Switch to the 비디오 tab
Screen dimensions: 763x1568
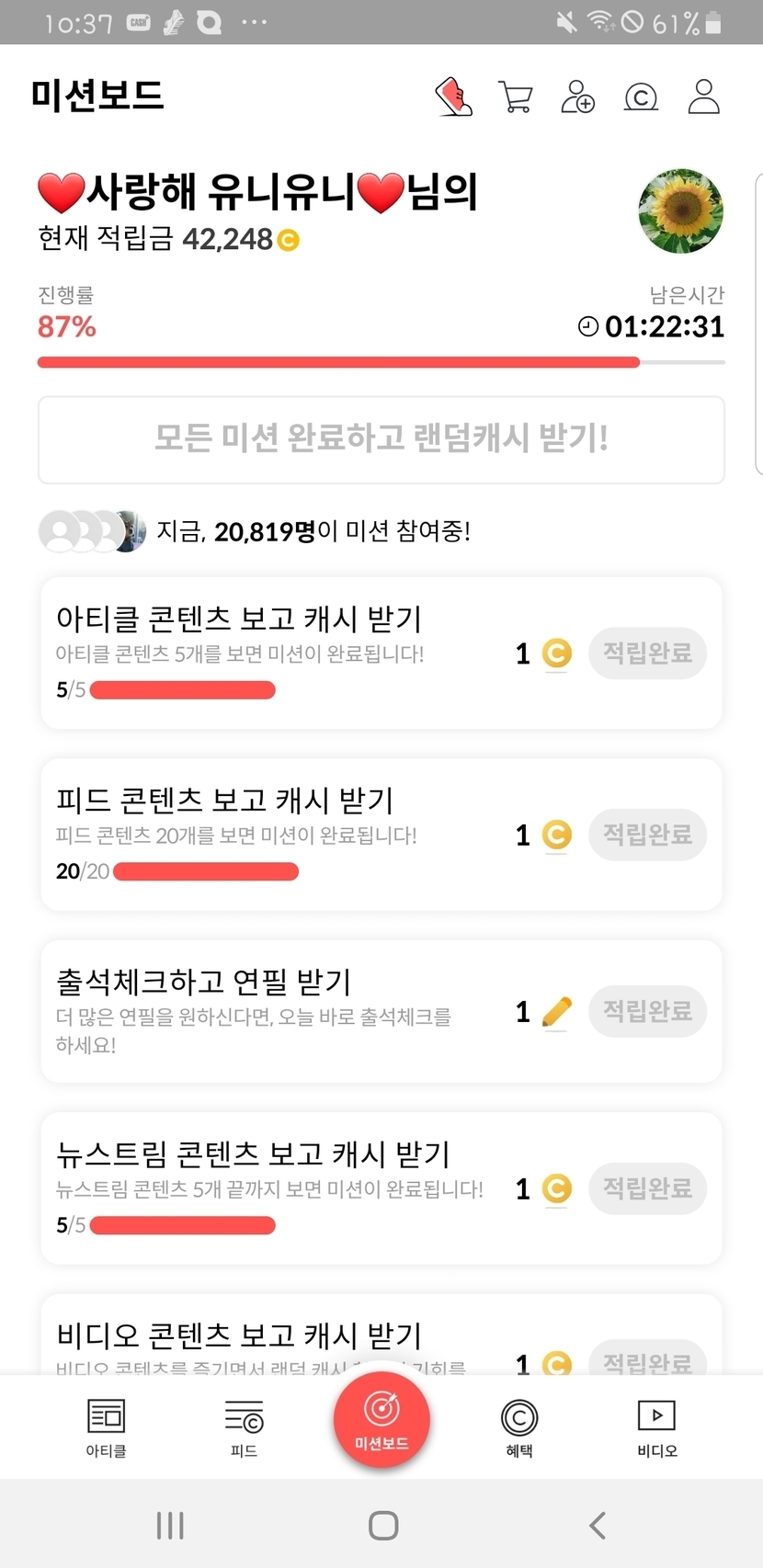656,1427
